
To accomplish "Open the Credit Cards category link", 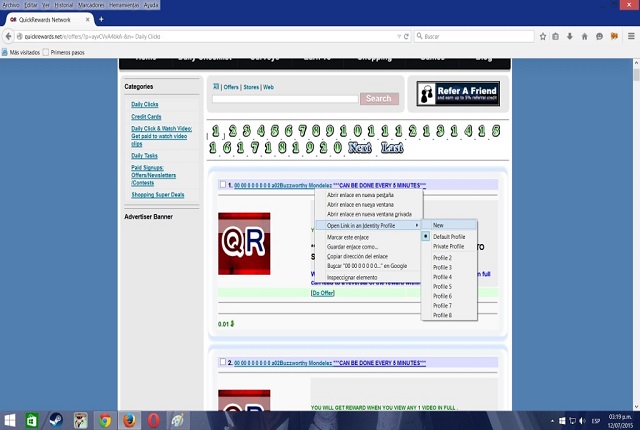I will [x=146, y=116].
